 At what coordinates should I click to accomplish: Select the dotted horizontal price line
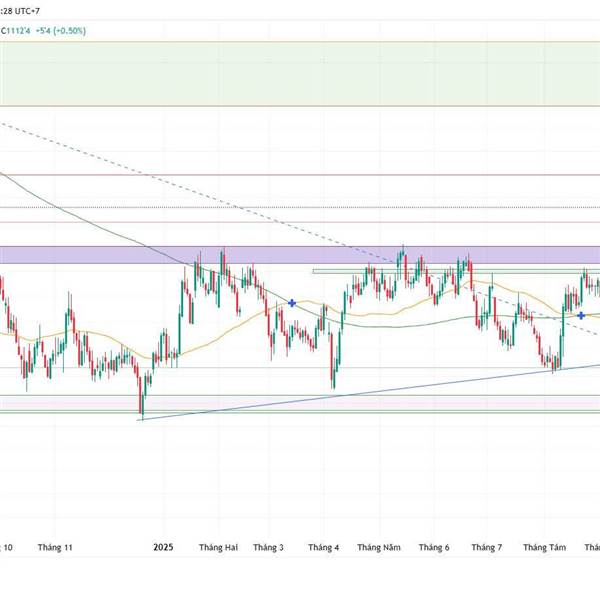pos(300,207)
